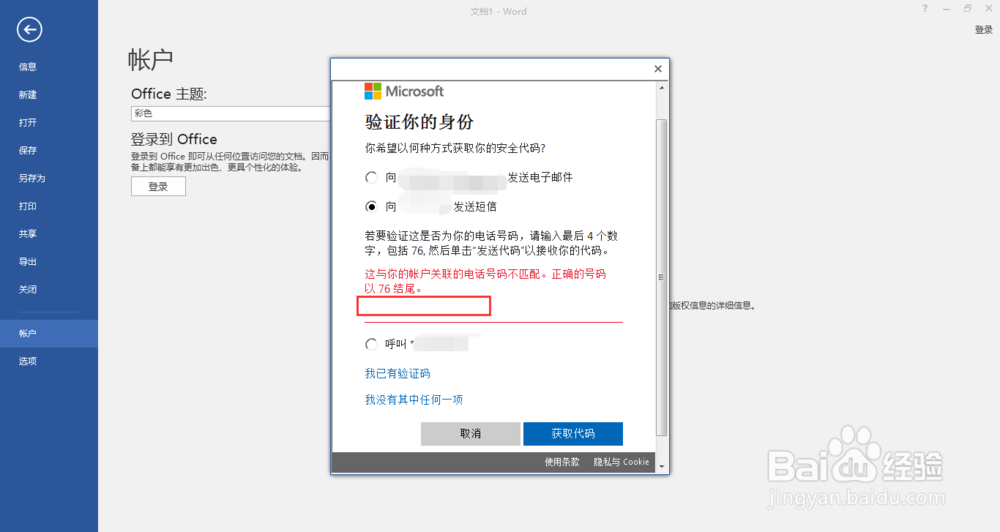1000x532 pixels.
Task: Click the dialog scrollbar up arrow
Action: tap(661, 88)
